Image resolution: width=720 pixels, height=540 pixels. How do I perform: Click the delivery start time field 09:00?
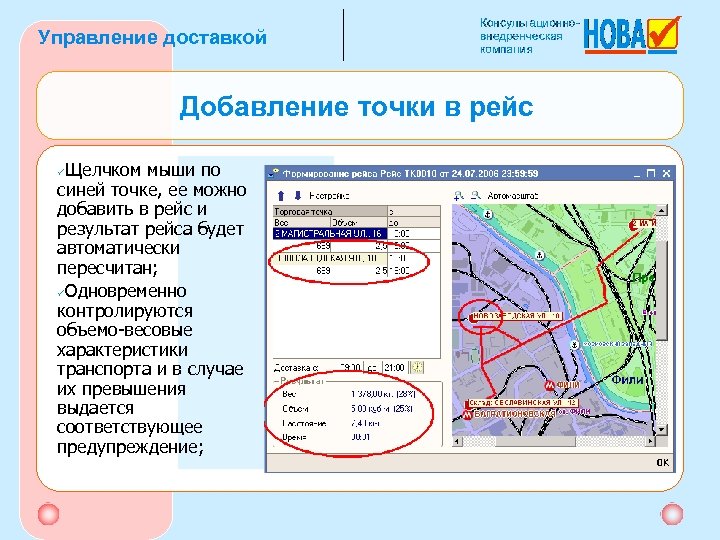350,367
